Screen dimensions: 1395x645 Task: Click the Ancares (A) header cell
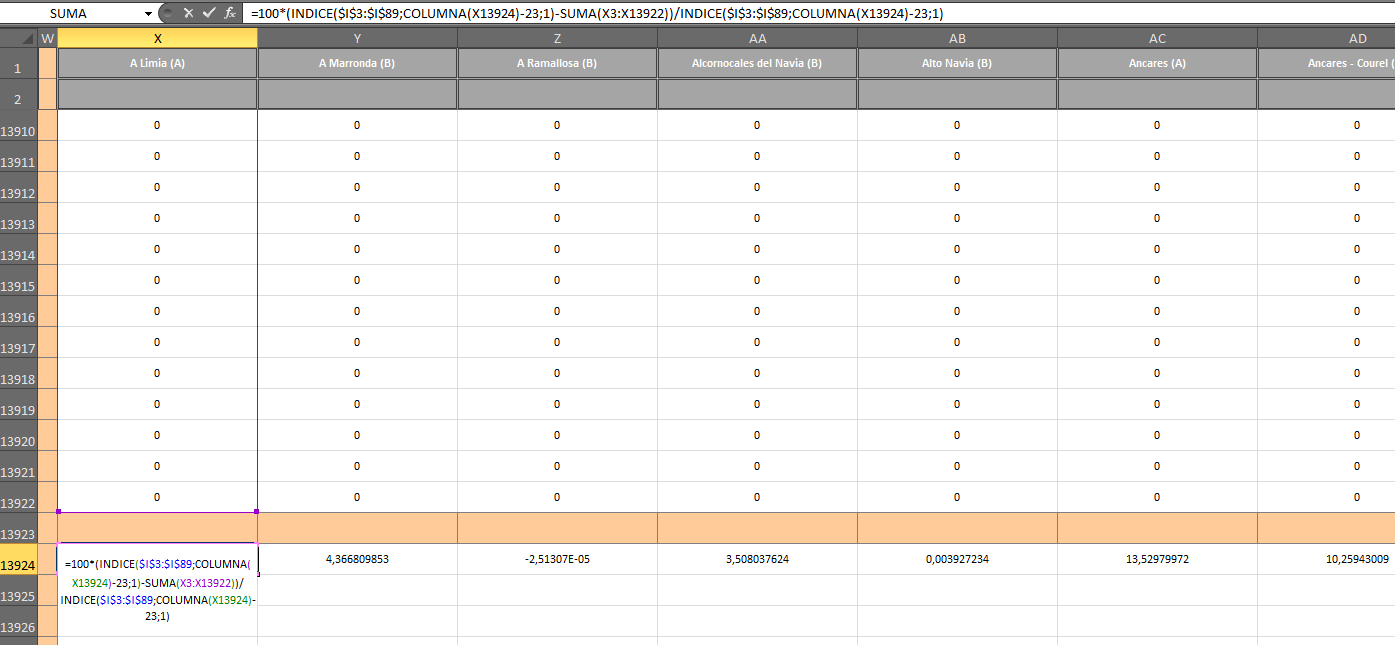1157,63
